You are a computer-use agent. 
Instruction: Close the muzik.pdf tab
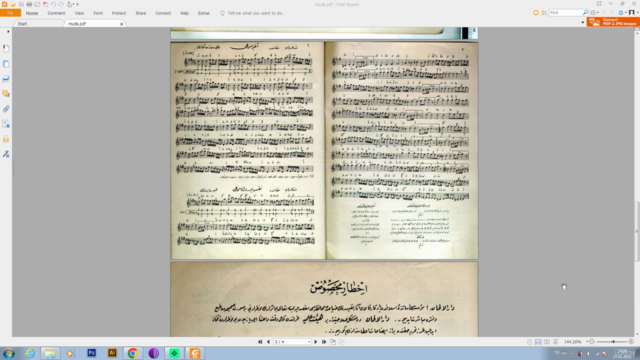point(121,24)
